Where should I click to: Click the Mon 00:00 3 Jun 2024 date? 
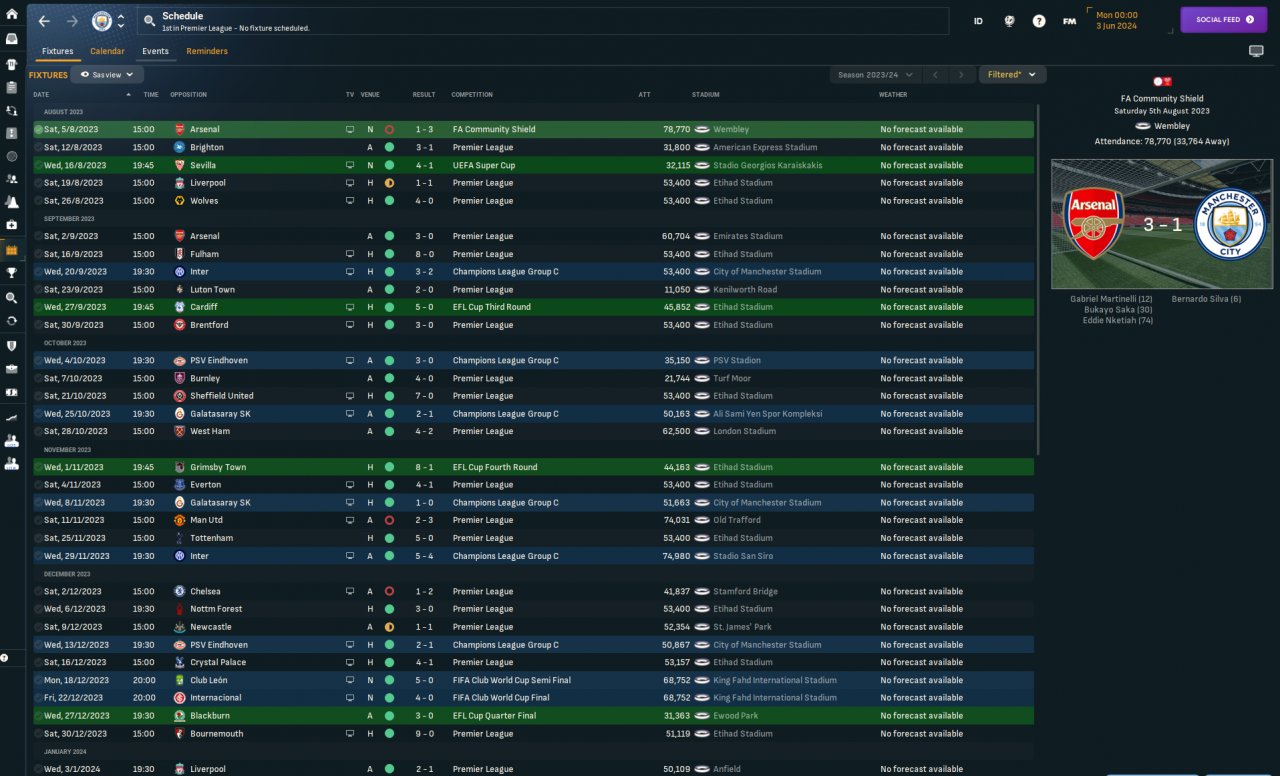(1117, 21)
